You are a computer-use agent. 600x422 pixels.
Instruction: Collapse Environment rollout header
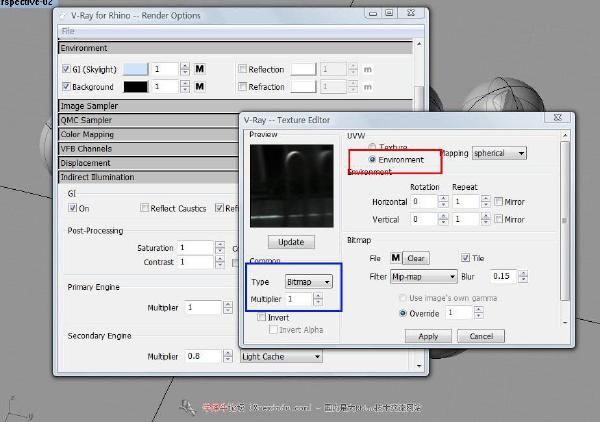click(x=236, y=48)
